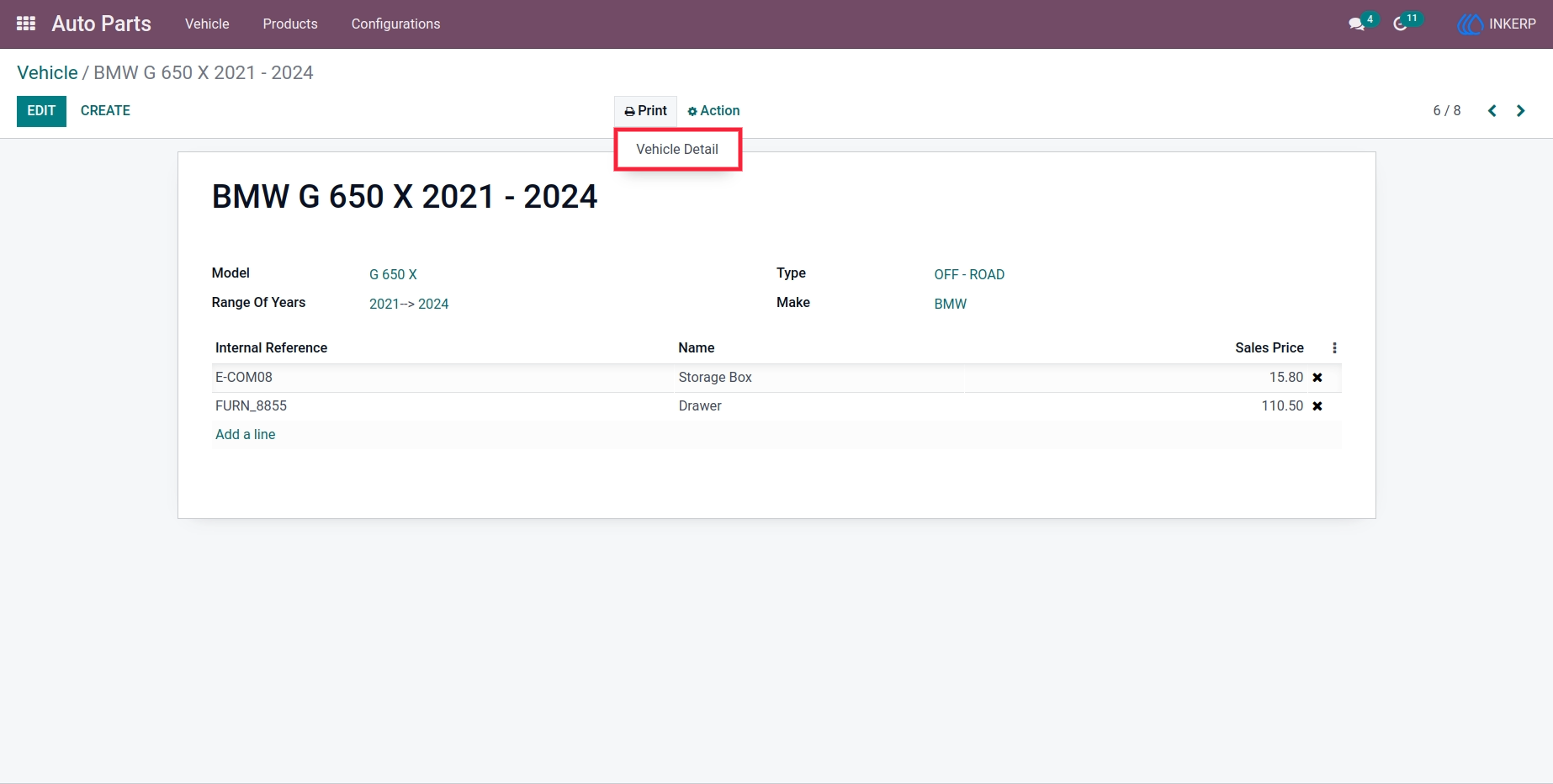Sort by the Internal Reference column header
The image size is (1553, 784).
[x=271, y=348]
